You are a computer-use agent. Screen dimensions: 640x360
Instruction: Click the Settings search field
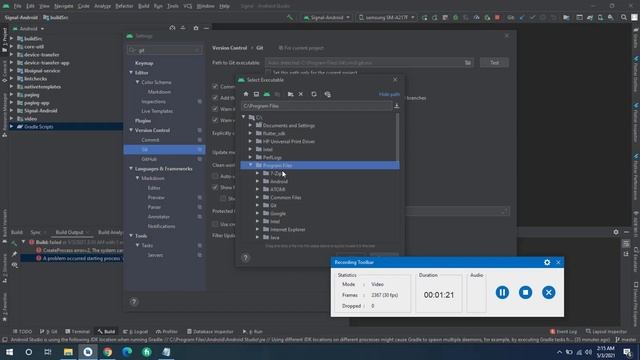pos(164,50)
